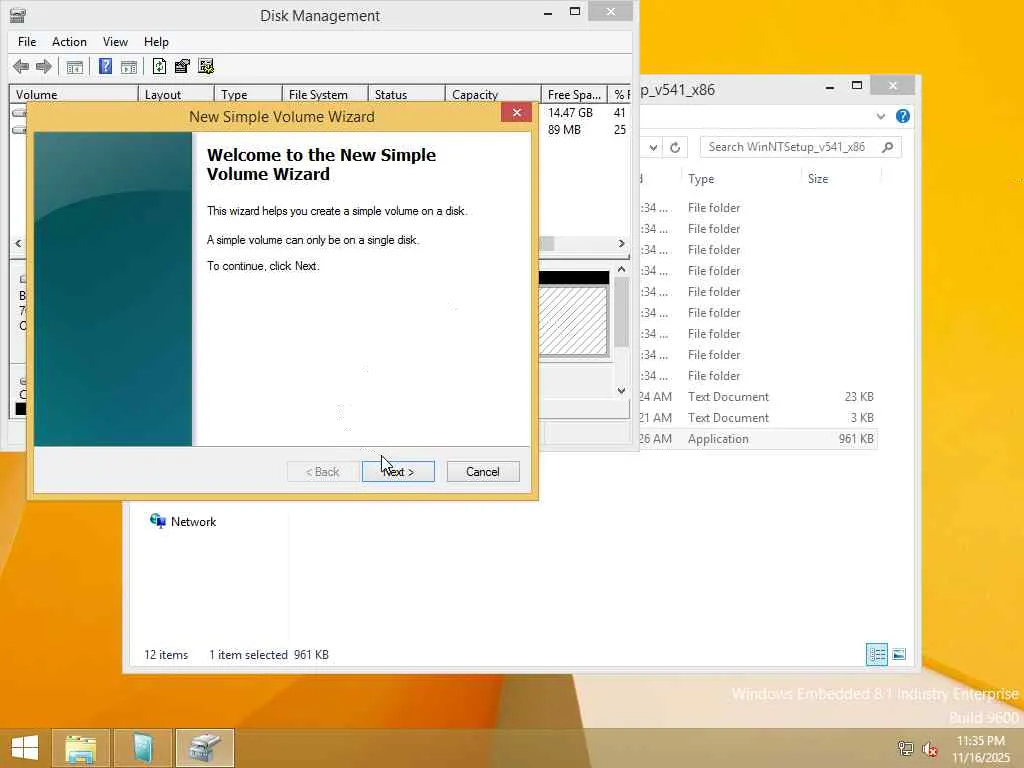This screenshot has width=1024, height=768.
Task: Sort by the Status column header
Action: click(406, 95)
